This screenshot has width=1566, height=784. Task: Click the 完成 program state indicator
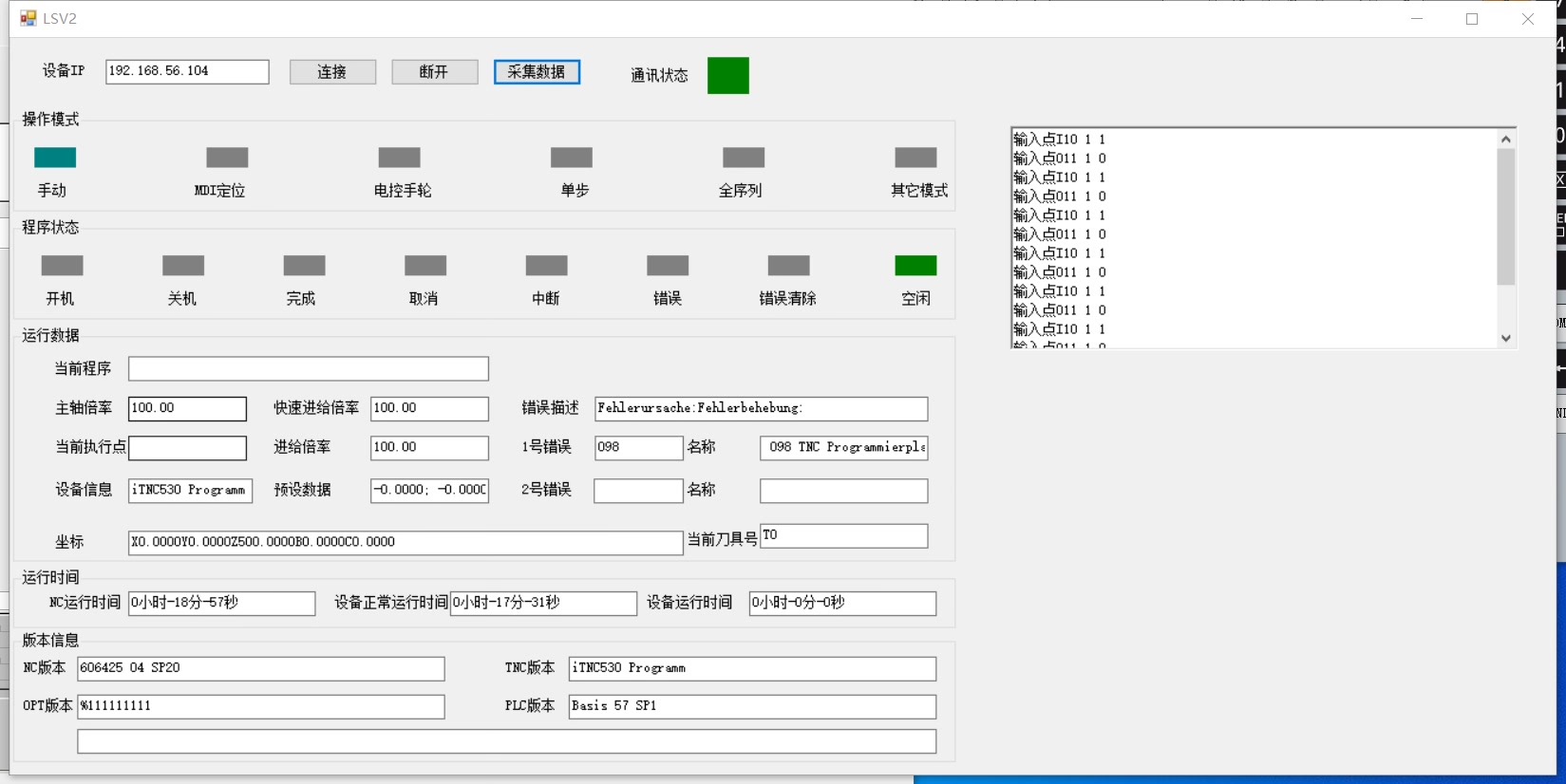point(305,266)
